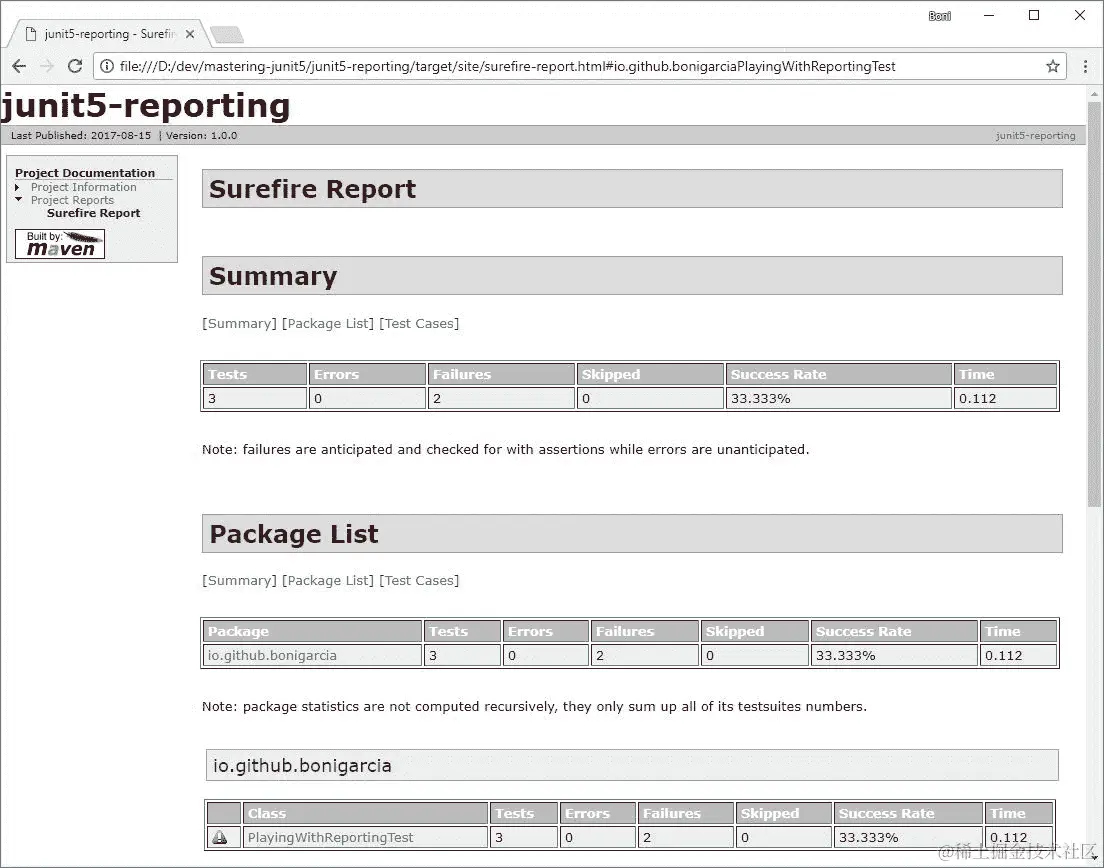Open PlayingWithReportingTest class link

[330, 837]
